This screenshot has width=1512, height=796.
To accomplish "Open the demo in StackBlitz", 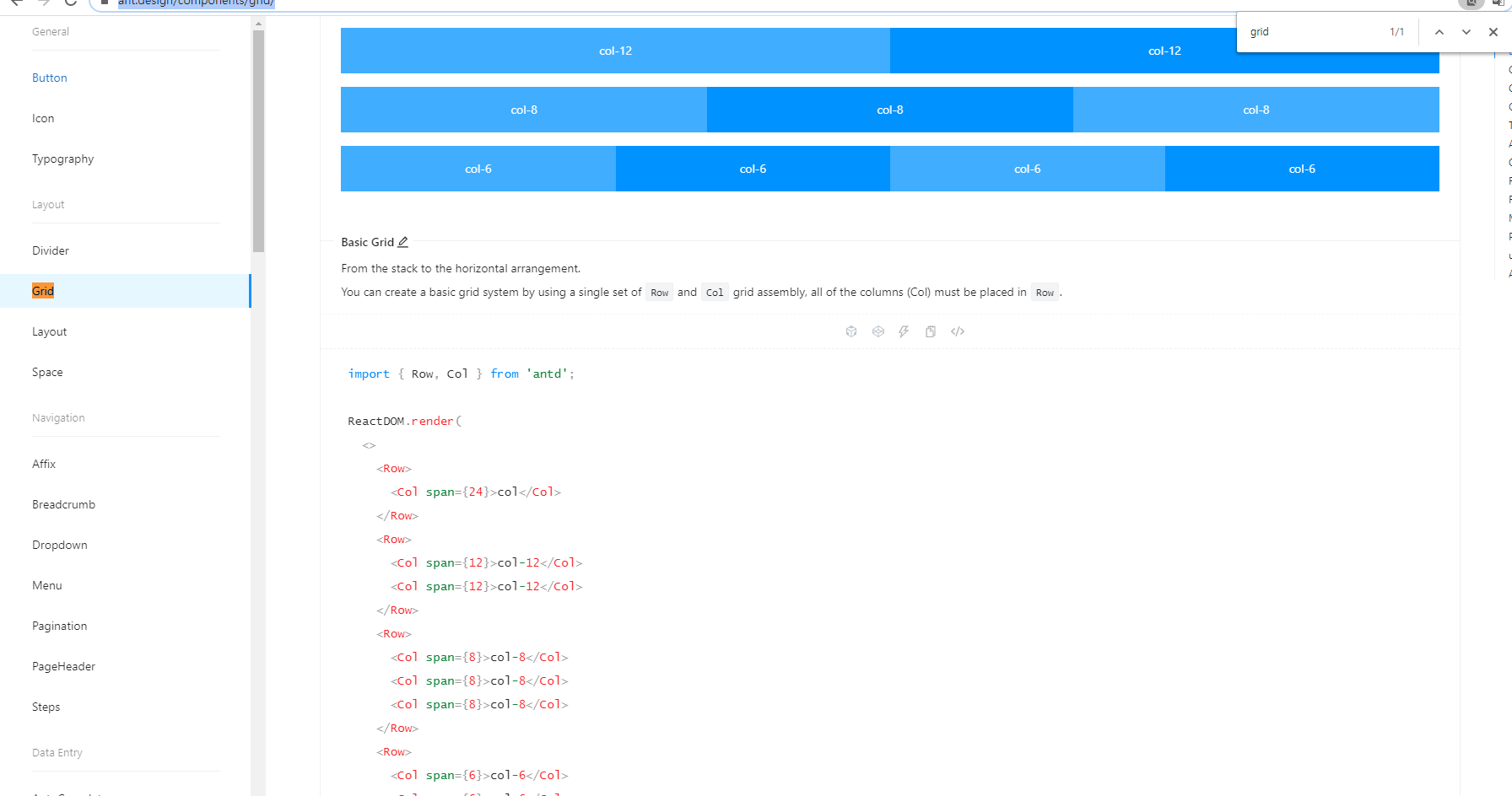I will click(904, 331).
